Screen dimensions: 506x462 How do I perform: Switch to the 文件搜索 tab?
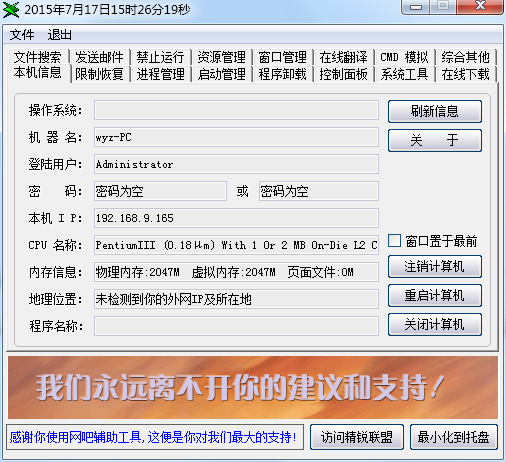pyautogui.click(x=38, y=57)
